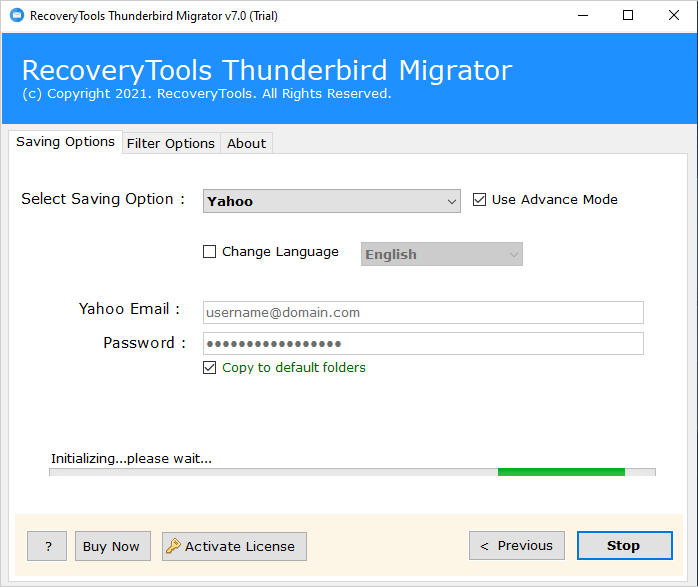Uncheck Copy to default folders

tap(210, 368)
